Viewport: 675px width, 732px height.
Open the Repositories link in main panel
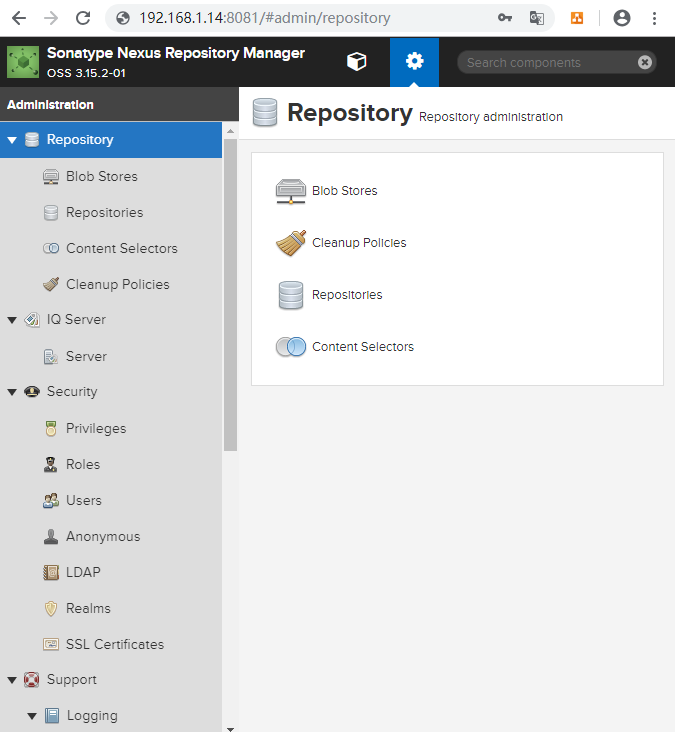[x=347, y=295]
